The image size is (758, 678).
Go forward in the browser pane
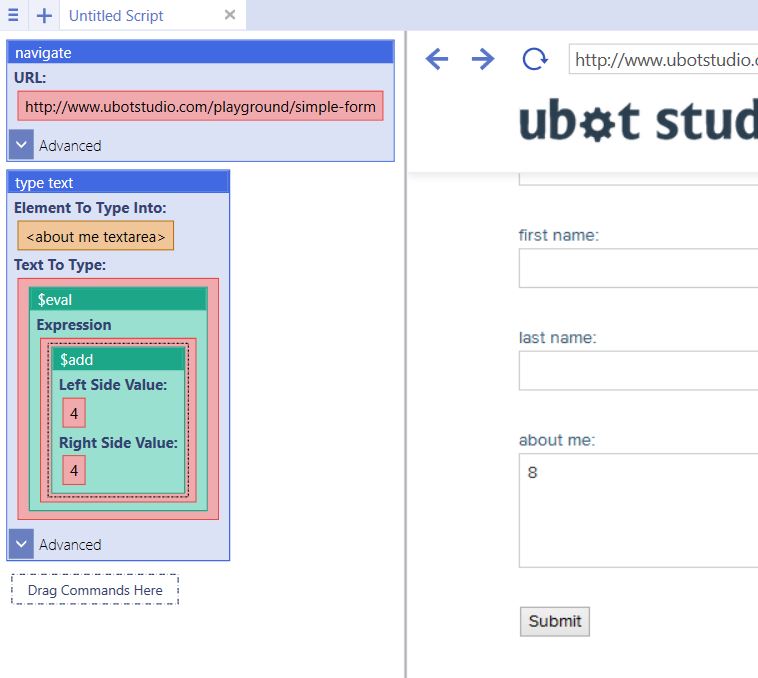tap(483, 59)
